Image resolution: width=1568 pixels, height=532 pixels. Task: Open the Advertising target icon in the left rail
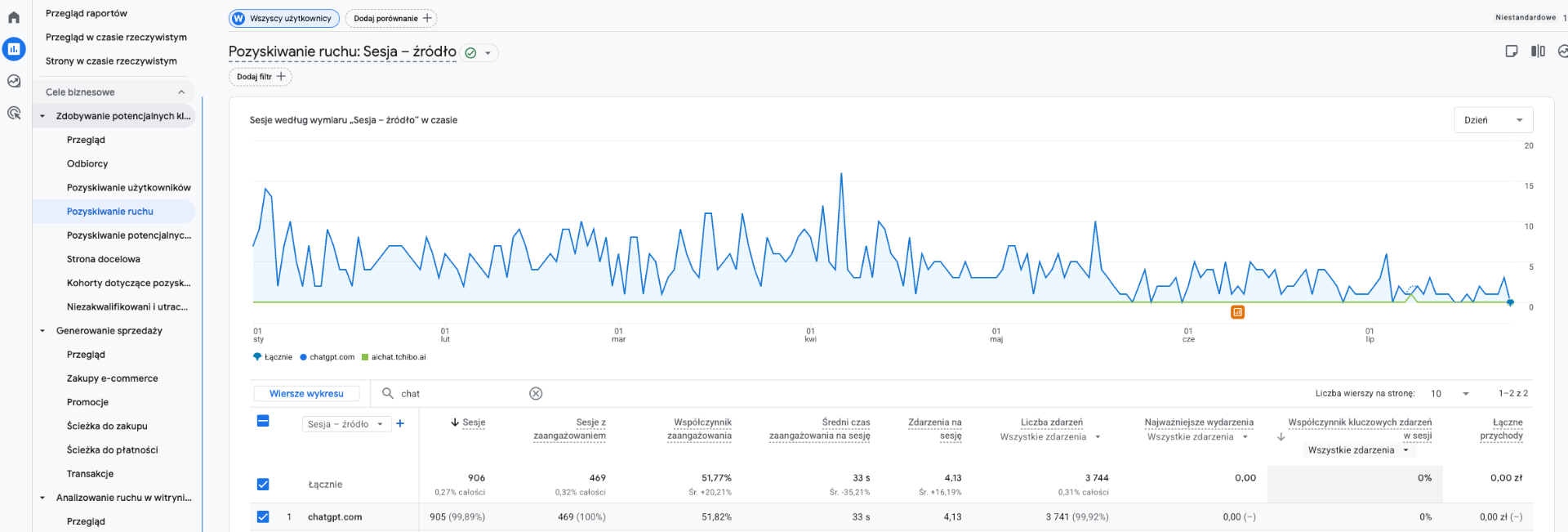[14, 113]
